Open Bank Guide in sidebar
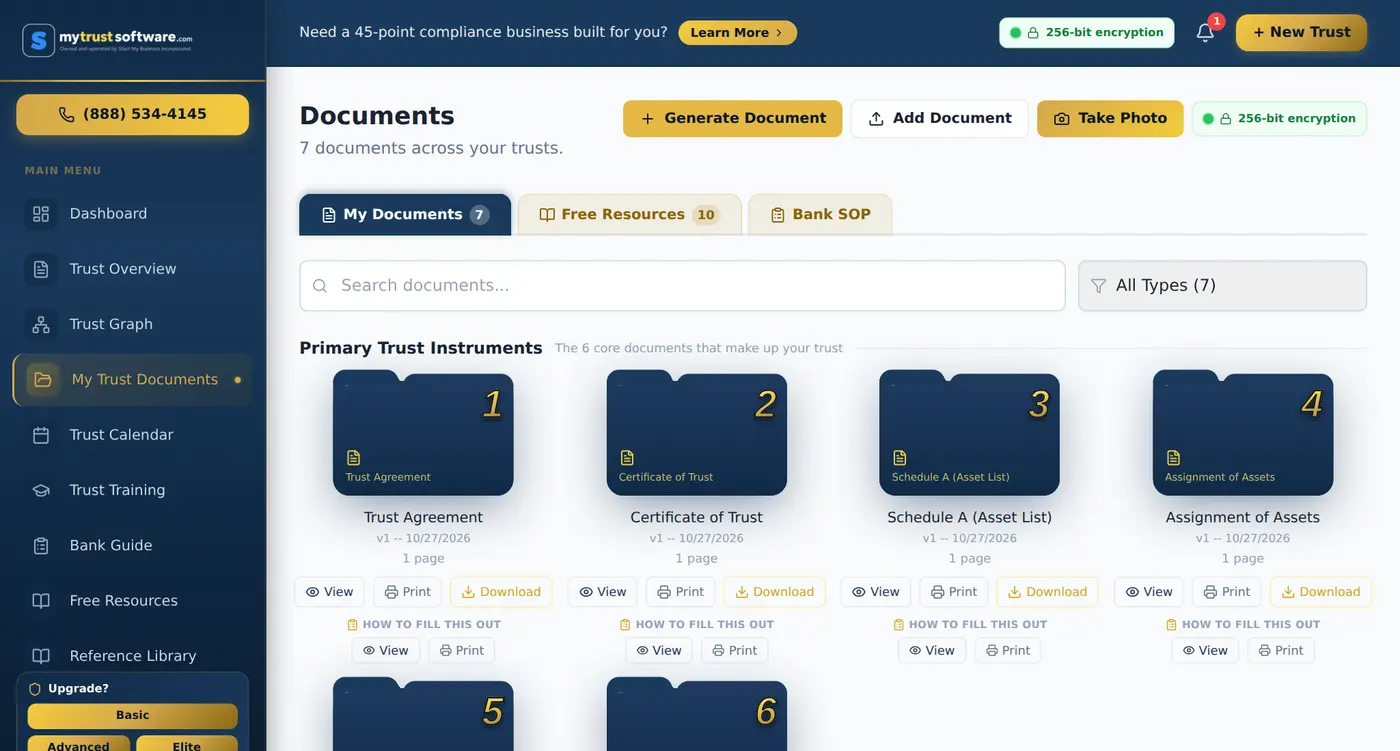The height and width of the screenshot is (751, 1400). (x=132, y=546)
